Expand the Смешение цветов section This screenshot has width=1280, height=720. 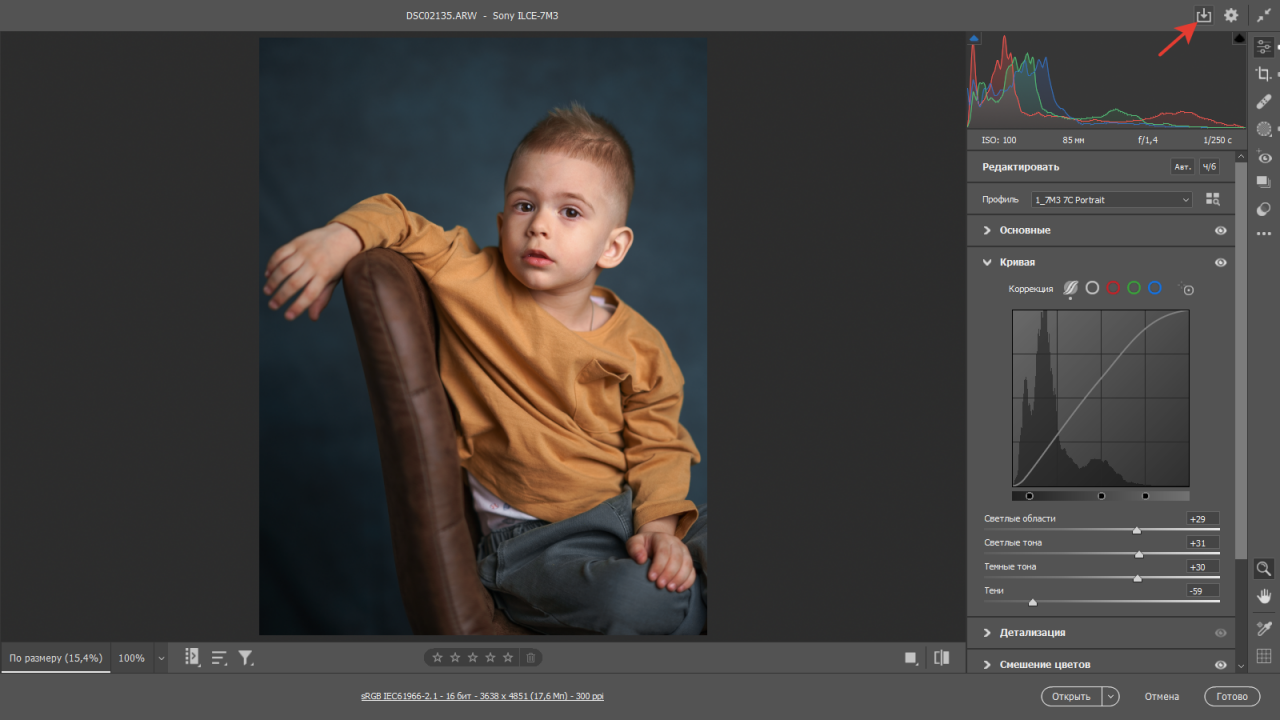(x=987, y=664)
